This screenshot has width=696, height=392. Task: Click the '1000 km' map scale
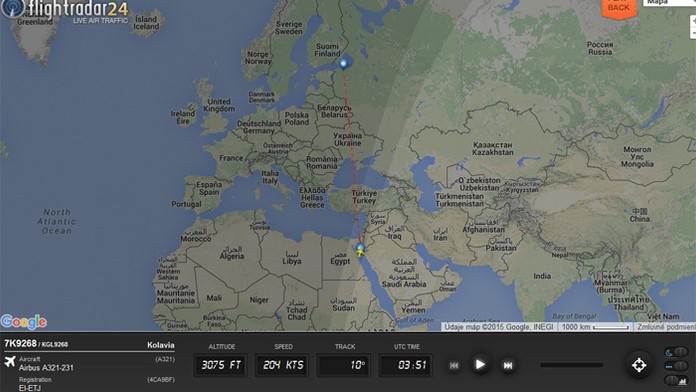click(x=595, y=327)
